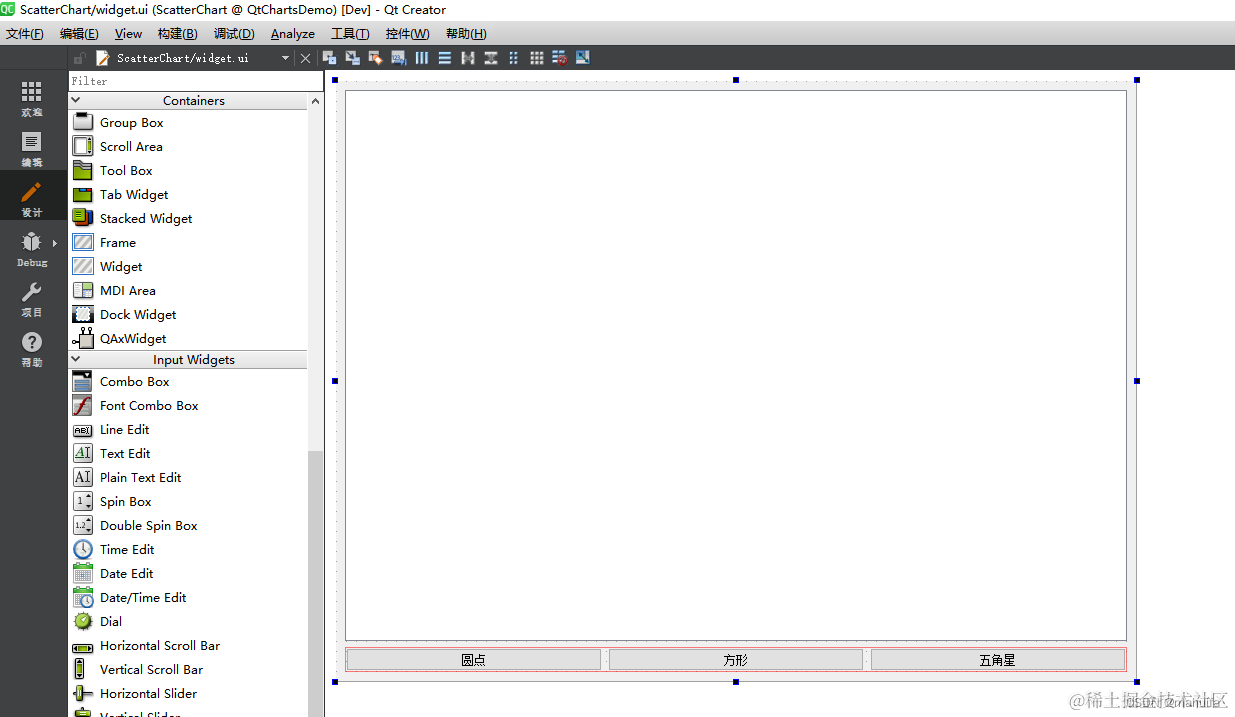Click the Edit Signals/Slots toolbar icon

(352, 58)
